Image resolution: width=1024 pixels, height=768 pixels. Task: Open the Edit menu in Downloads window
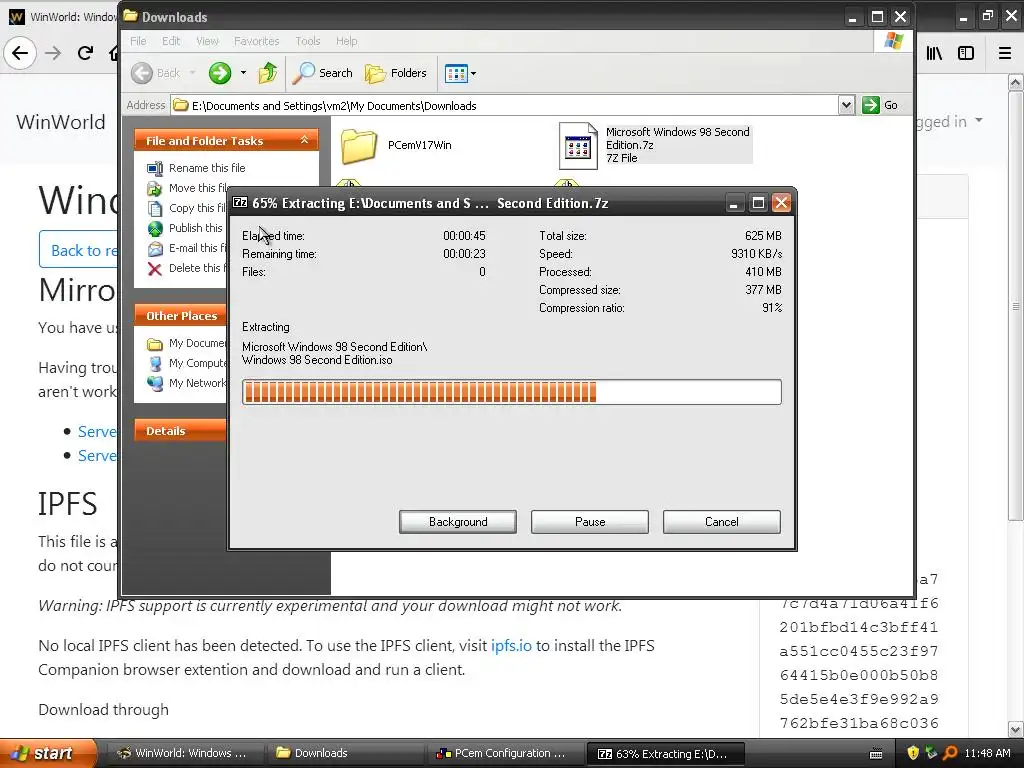tap(171, 41)
